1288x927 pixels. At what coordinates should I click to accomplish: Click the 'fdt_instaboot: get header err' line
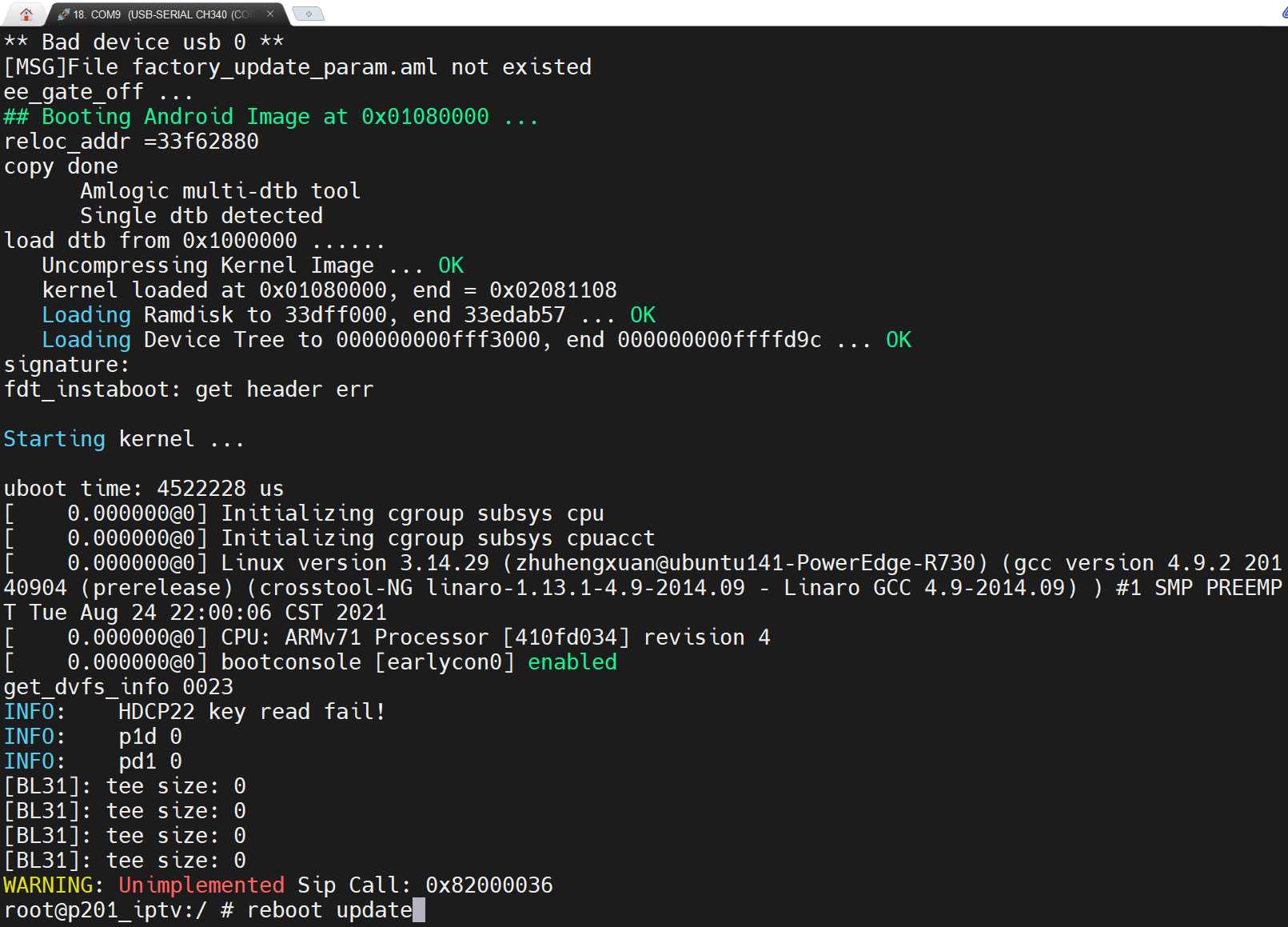point(189,390)
